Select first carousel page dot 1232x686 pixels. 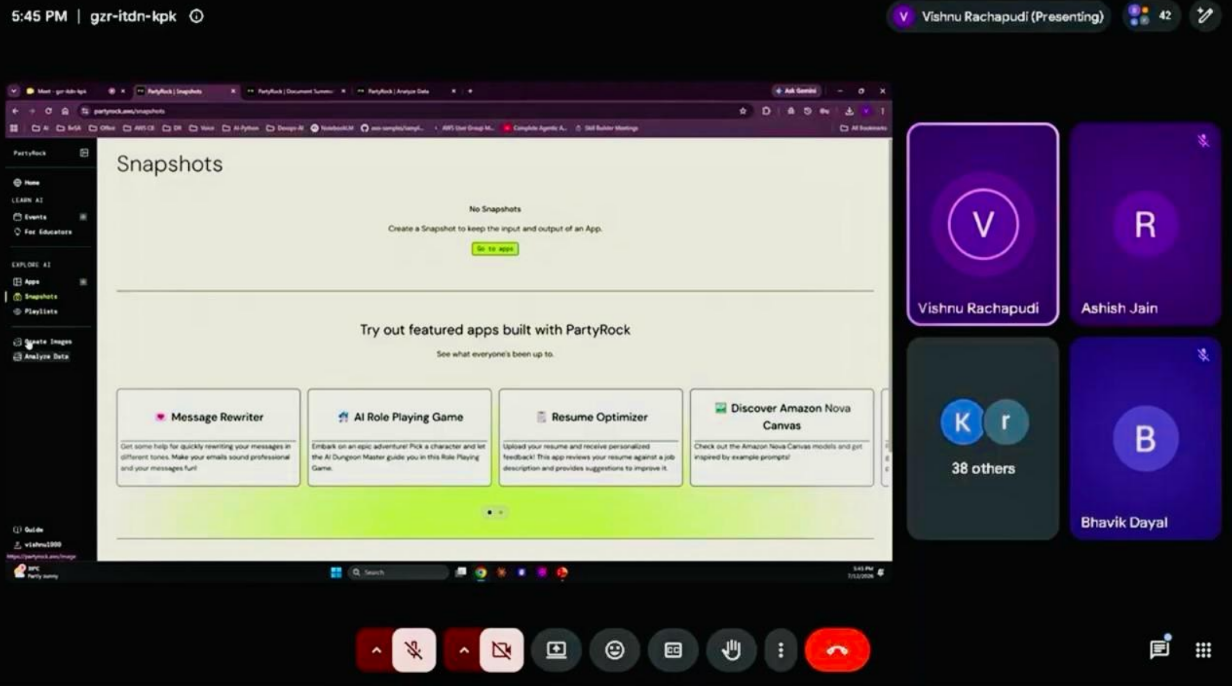489,512
